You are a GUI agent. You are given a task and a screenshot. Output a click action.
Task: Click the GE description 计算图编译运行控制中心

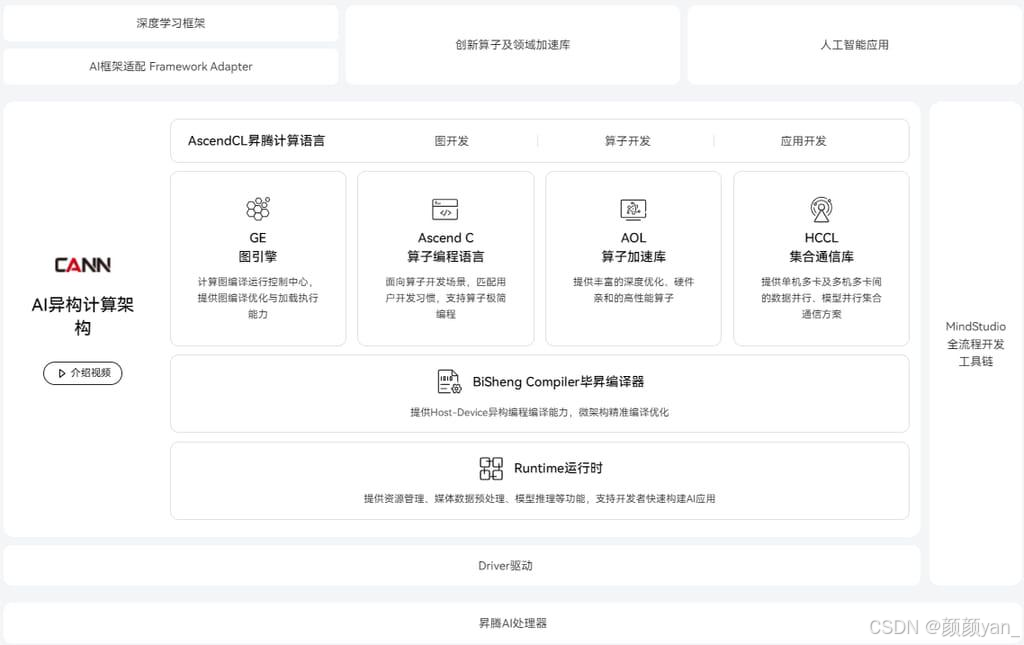pos(258,298)
